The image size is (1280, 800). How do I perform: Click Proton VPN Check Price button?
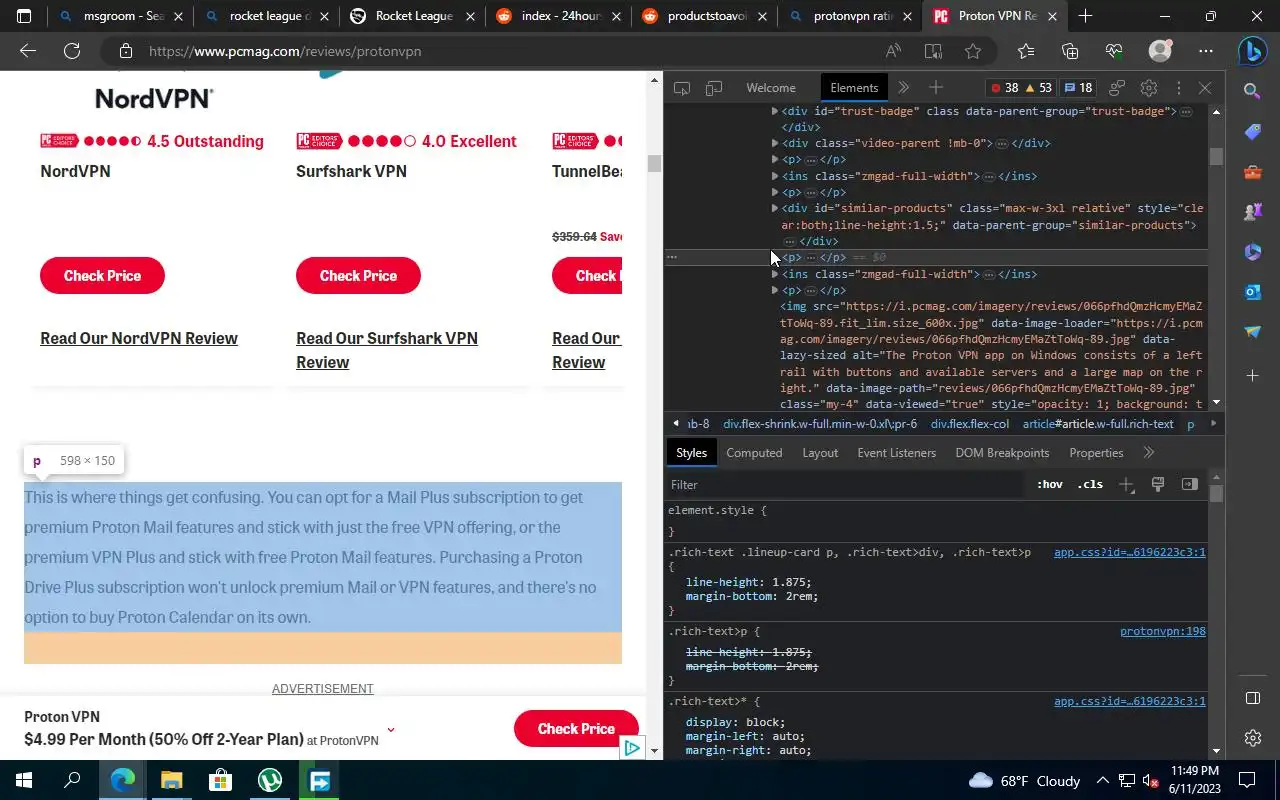tap(576, 729)
